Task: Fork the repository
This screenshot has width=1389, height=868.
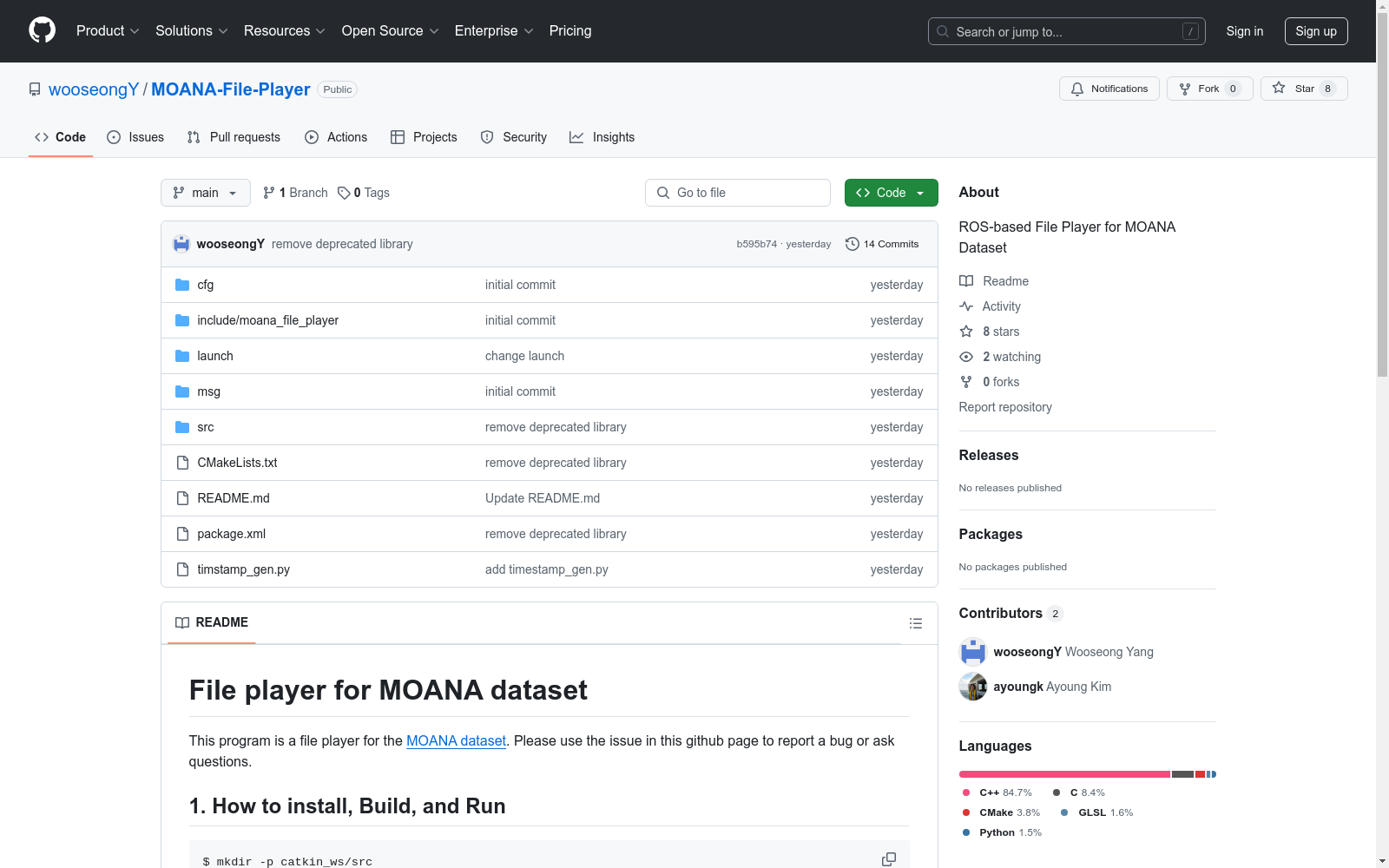Action: [x=1210, y=89]
